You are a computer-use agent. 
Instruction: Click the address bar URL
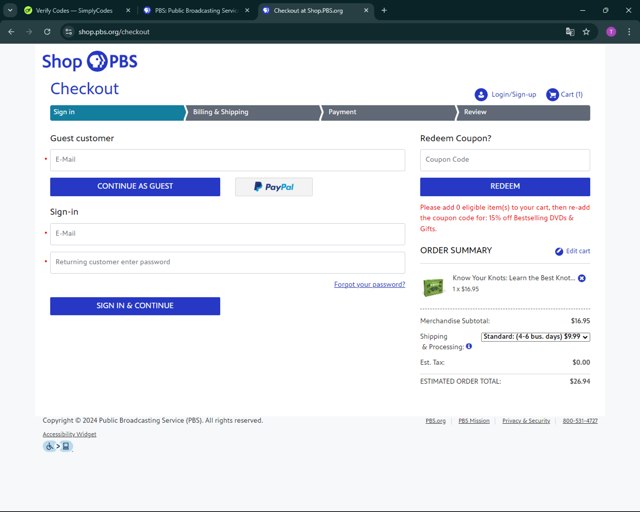[x=114, y=32]
